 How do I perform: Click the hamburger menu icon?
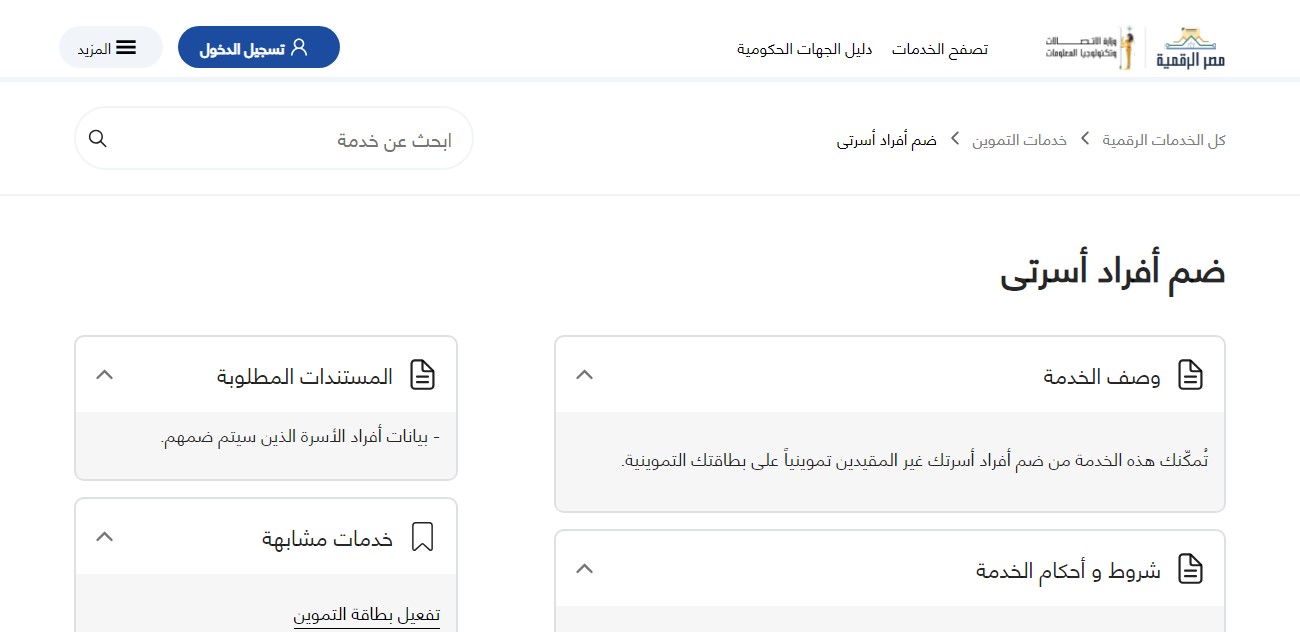pos(126,48)
